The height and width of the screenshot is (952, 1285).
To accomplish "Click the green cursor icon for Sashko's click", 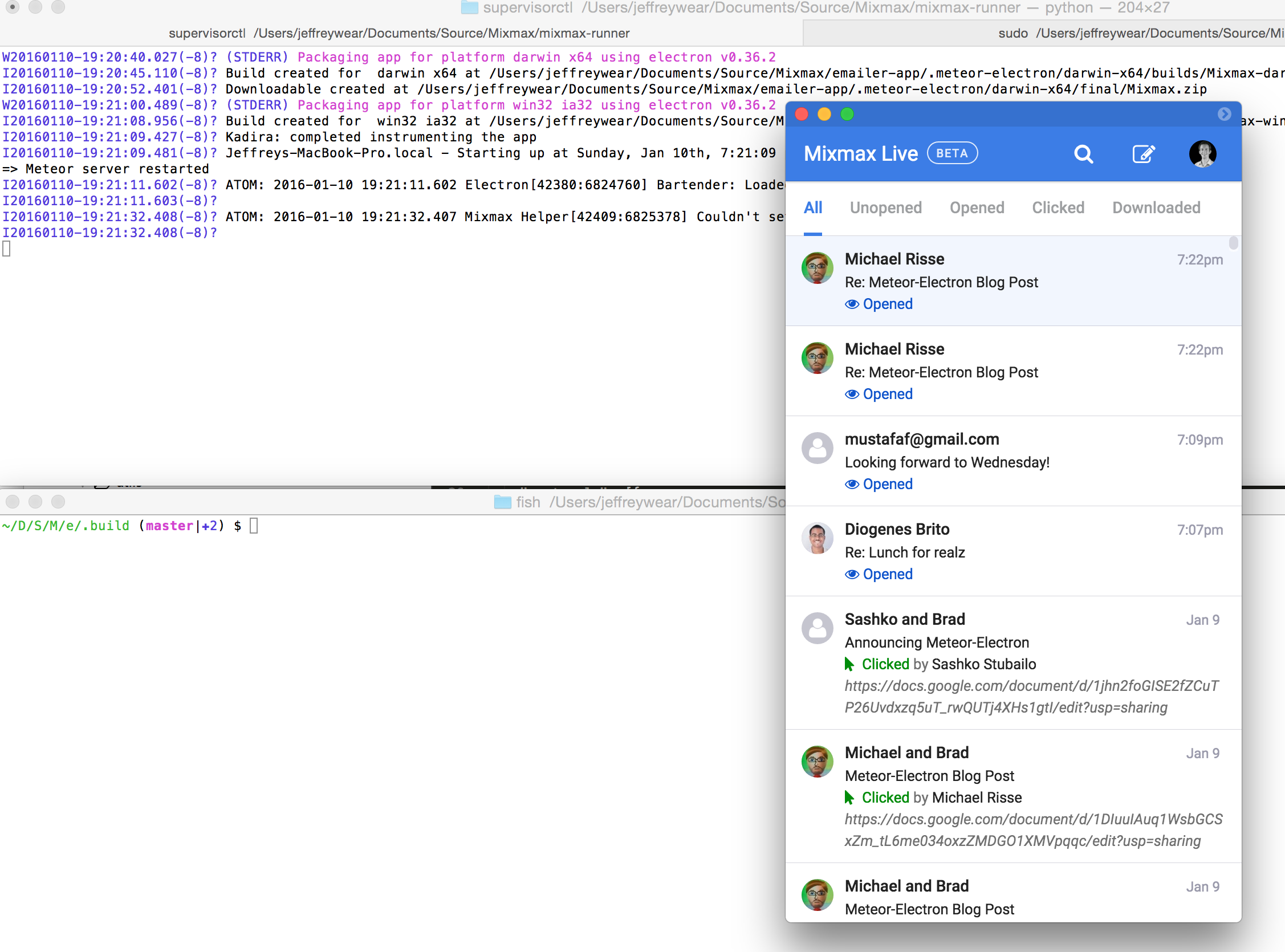I will 849,665.
